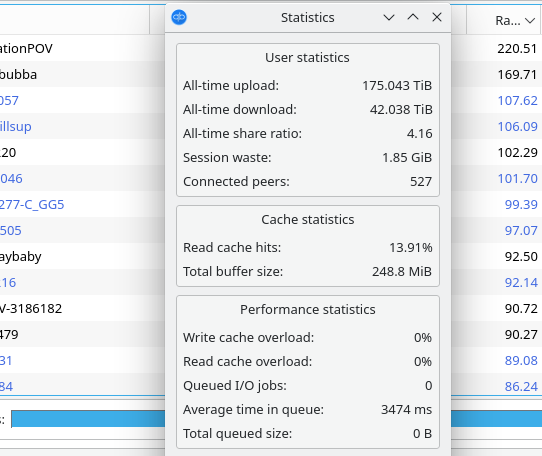
Task: Click the User statistics group heading
Action: click(307, 57)
